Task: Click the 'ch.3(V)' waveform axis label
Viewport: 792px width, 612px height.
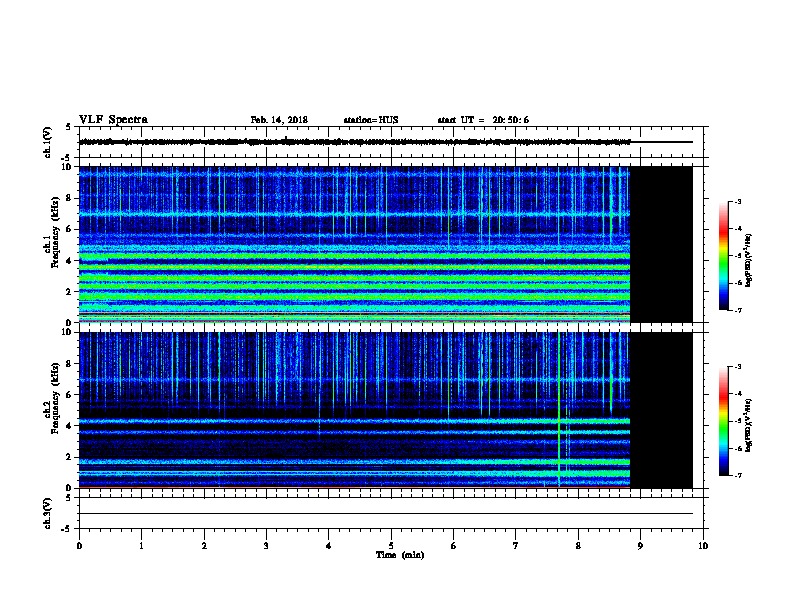Action: pyautogui.click(x=47, y=513)
